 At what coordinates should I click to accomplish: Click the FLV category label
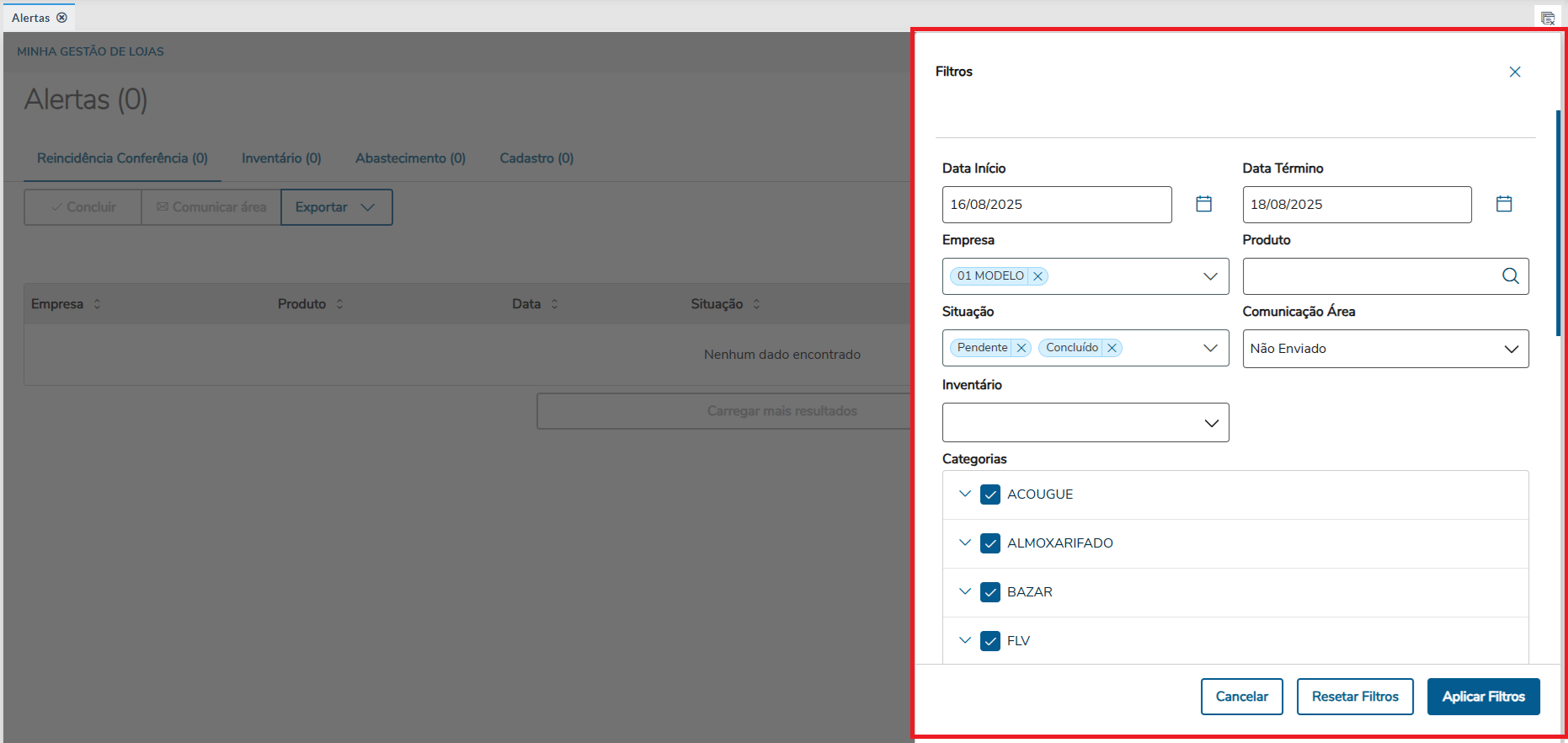[1019, 641]
